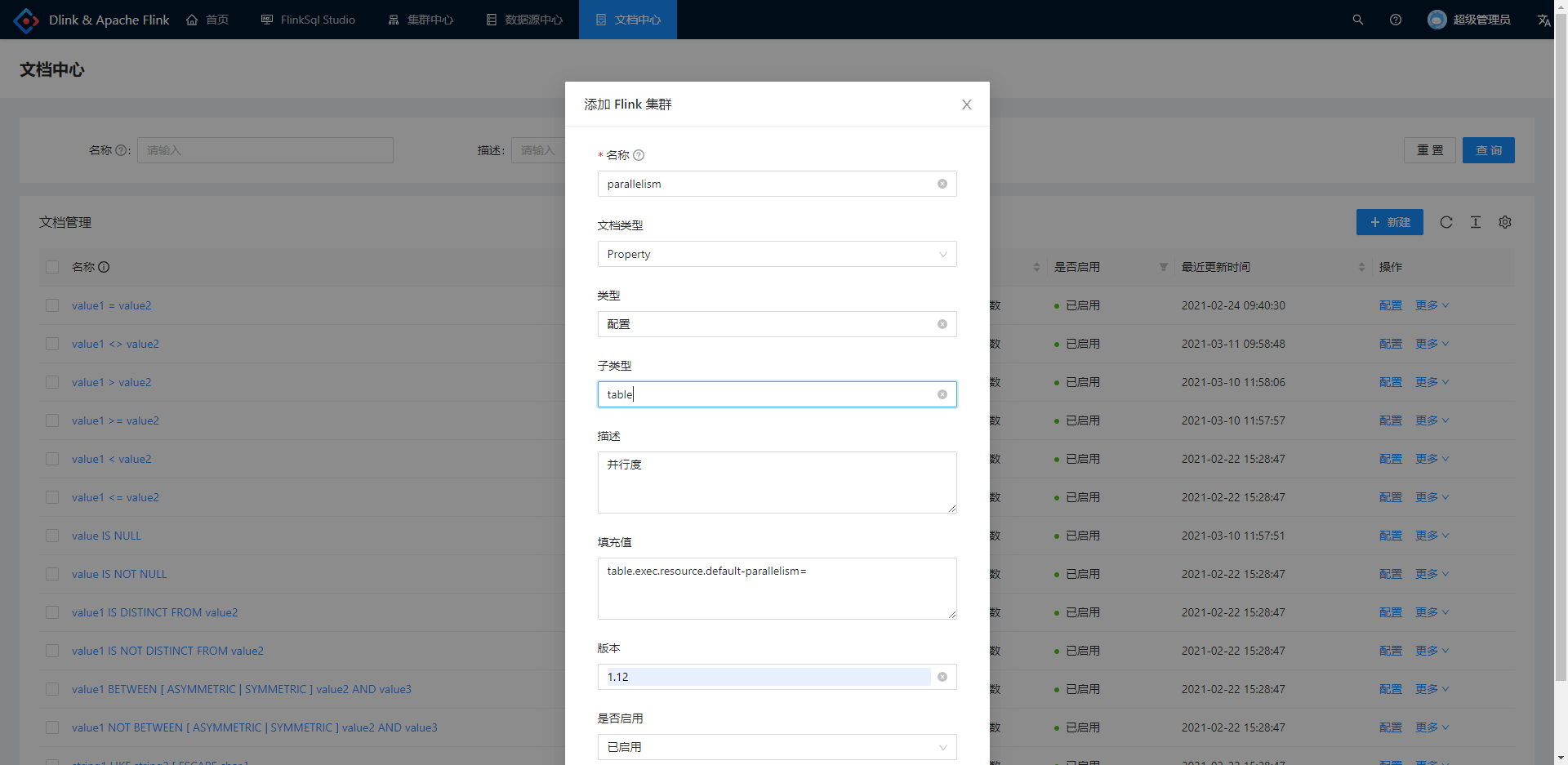Image resolution: width=1568 pixels, height=765 pixels.
Task: Open 'value1 IS NOT DISTINCT FROM value2' link
Action: tap(167, 651)
